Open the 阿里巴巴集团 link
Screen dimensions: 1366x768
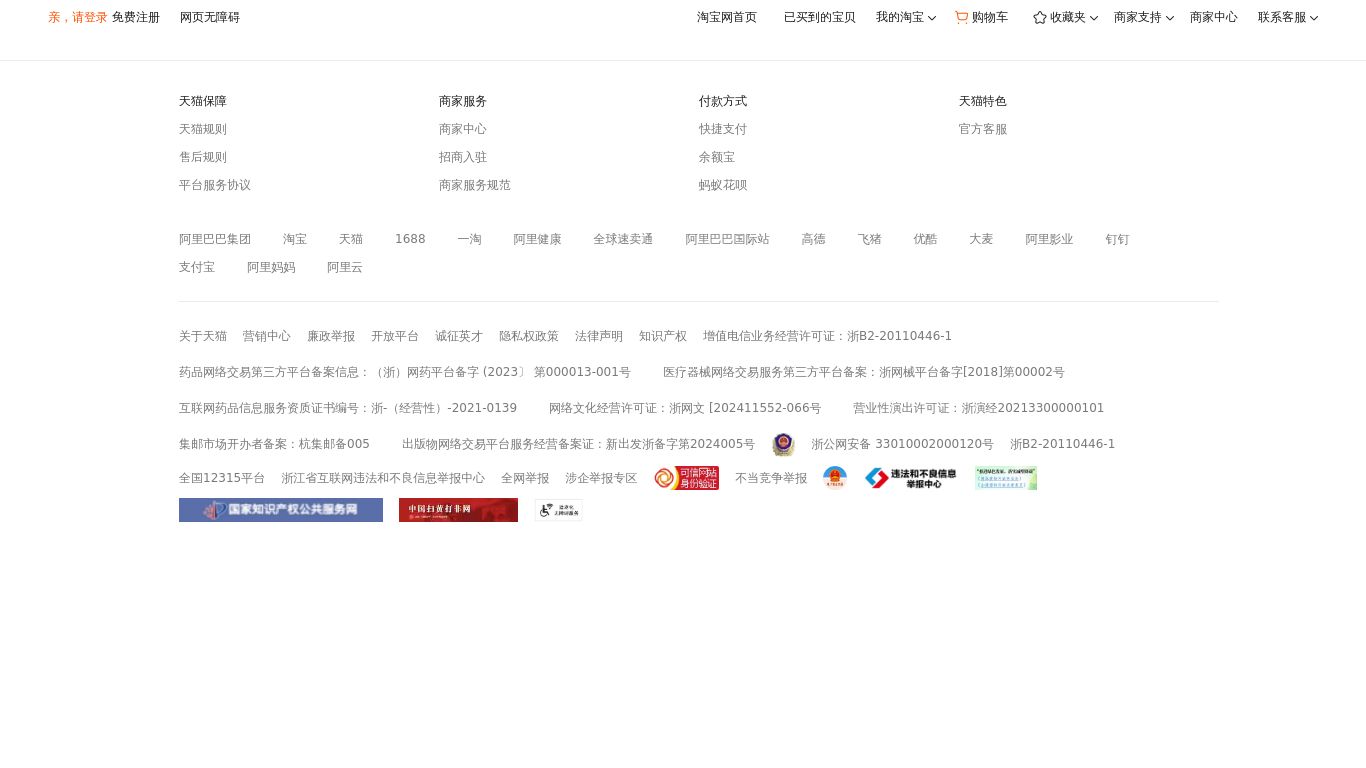coord(215,239)
